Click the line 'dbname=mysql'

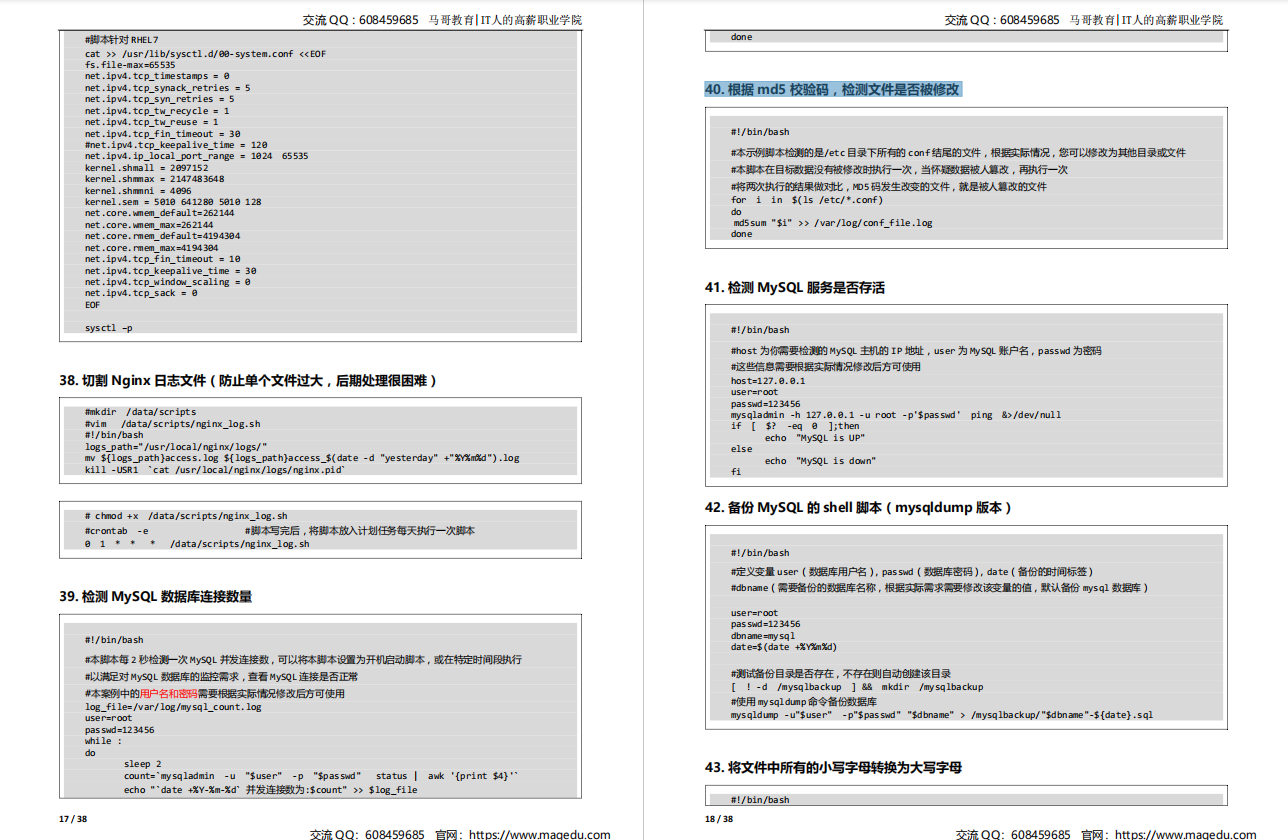(x=763, y=635)
